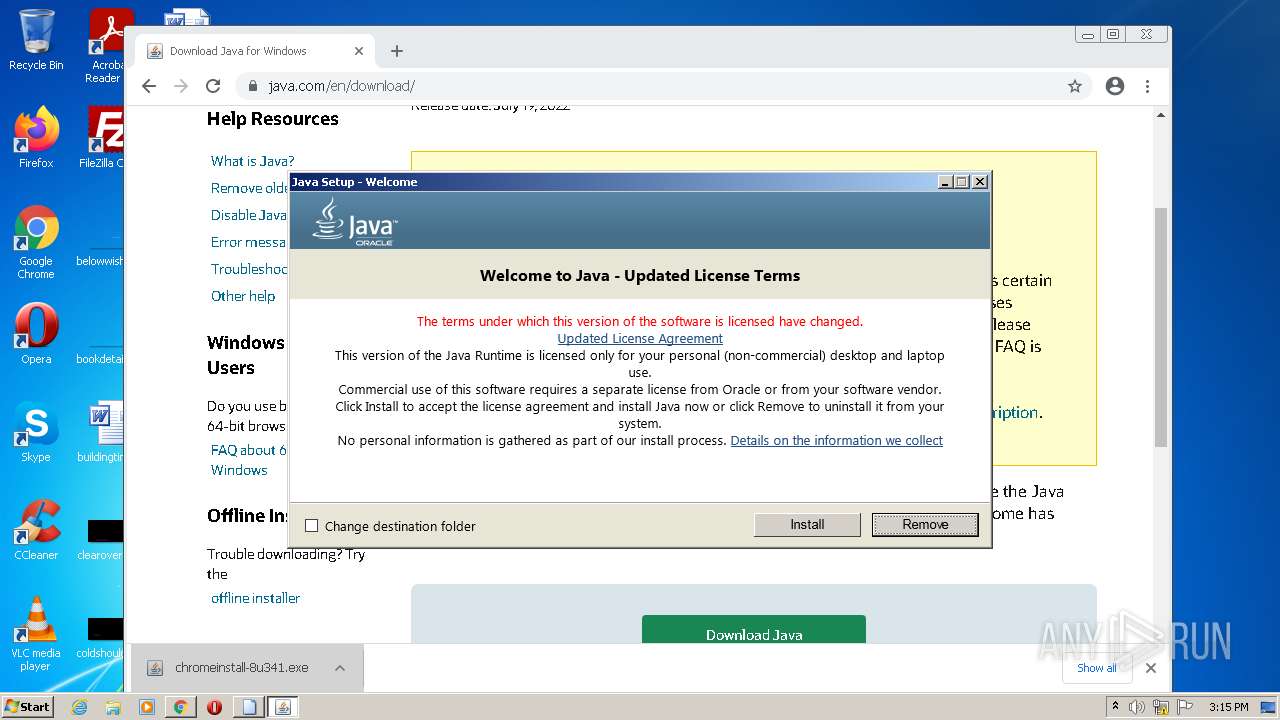Image resolution: width=1280 pixels, height=720 pixels.
Task: Tick the Change destination folder checkbox
Action: point(311,526)
